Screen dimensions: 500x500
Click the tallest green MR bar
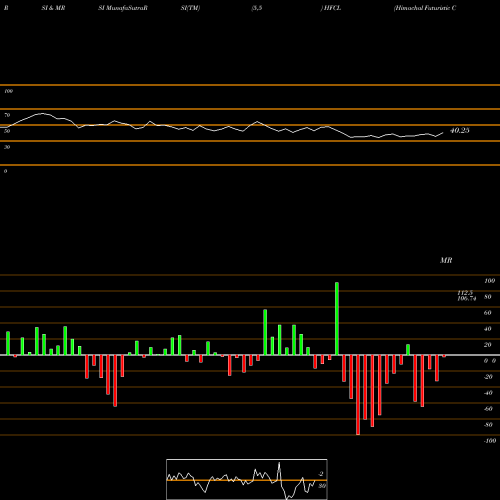(337, 319)
